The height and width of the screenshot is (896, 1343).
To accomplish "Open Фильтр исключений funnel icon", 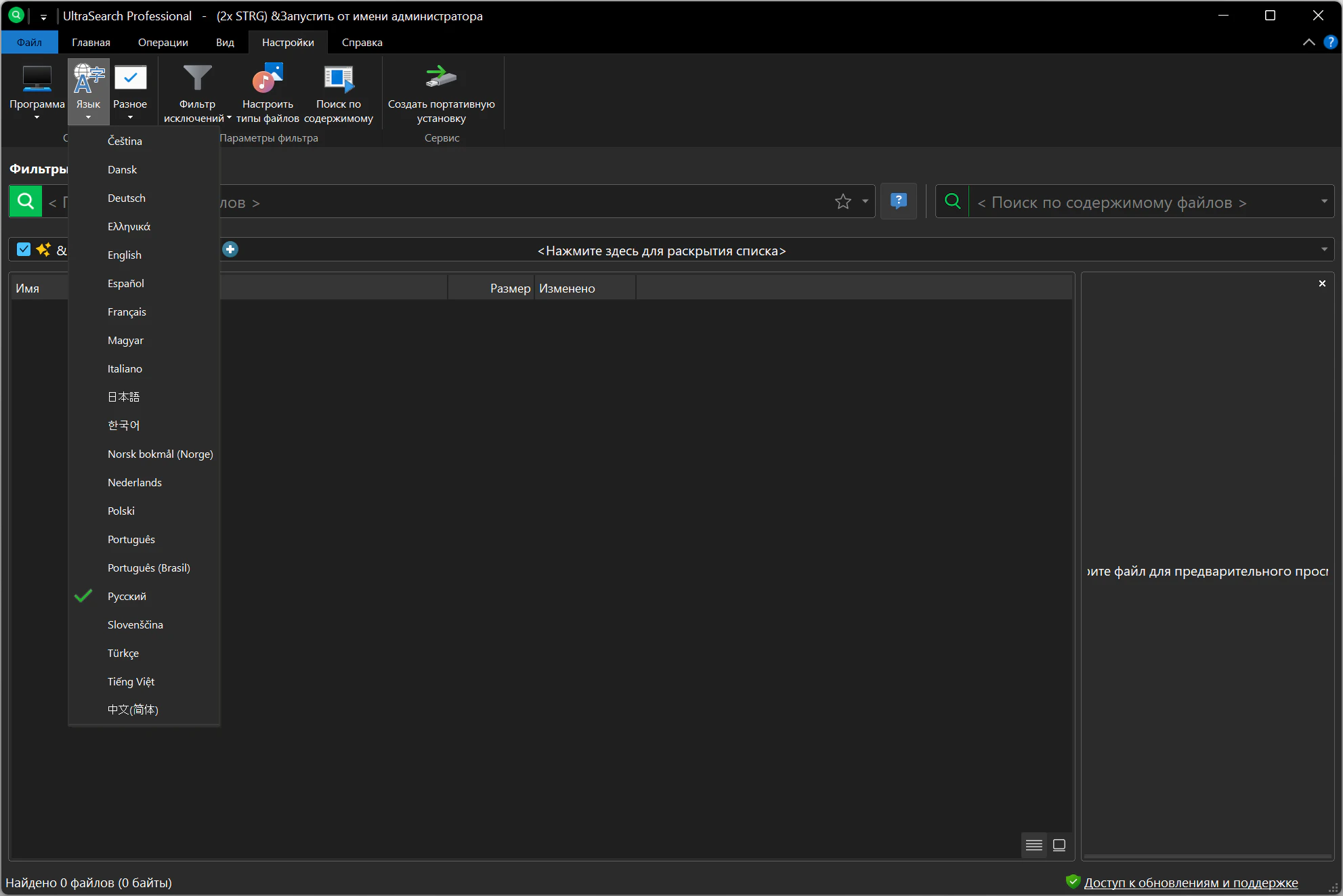I will pos(197,79).
